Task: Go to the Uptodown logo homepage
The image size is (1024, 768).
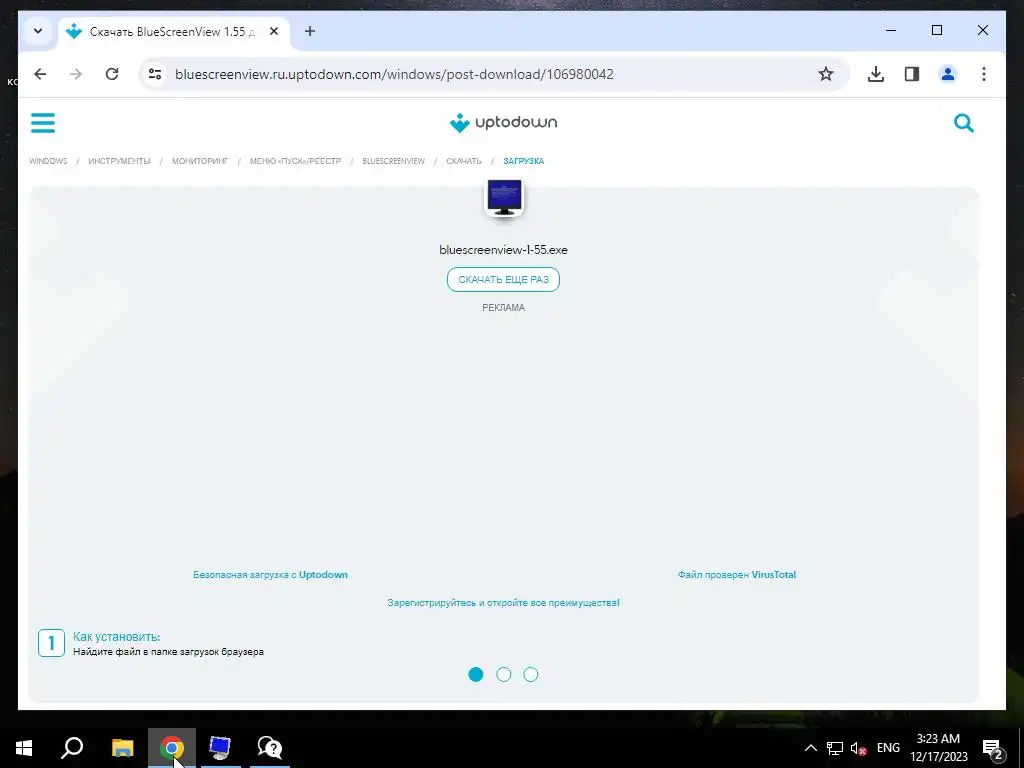Action: click(504, 122)
